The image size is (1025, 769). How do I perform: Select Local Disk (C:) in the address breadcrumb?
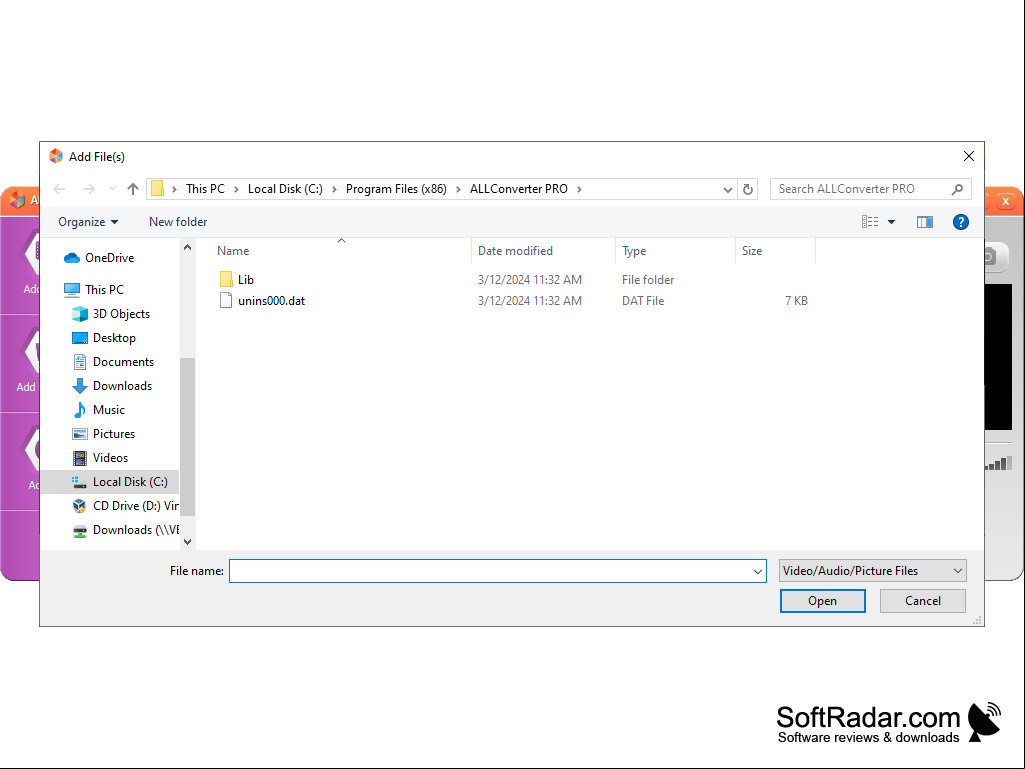tap(285, 189)
